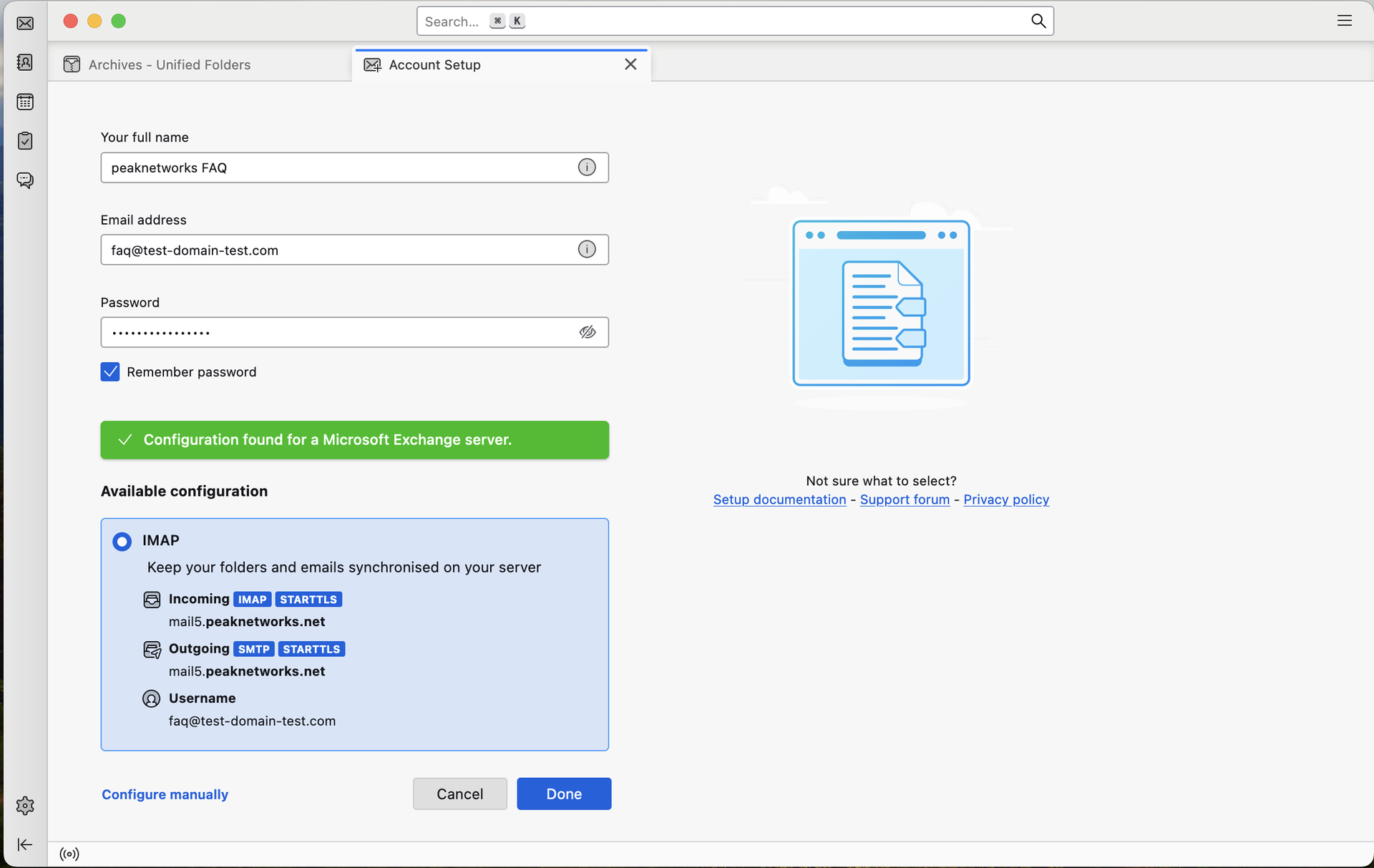The width and height of the screenshot is (1374, 868).
Task: Open the Tasks space icon
Action: click(25, 140)
